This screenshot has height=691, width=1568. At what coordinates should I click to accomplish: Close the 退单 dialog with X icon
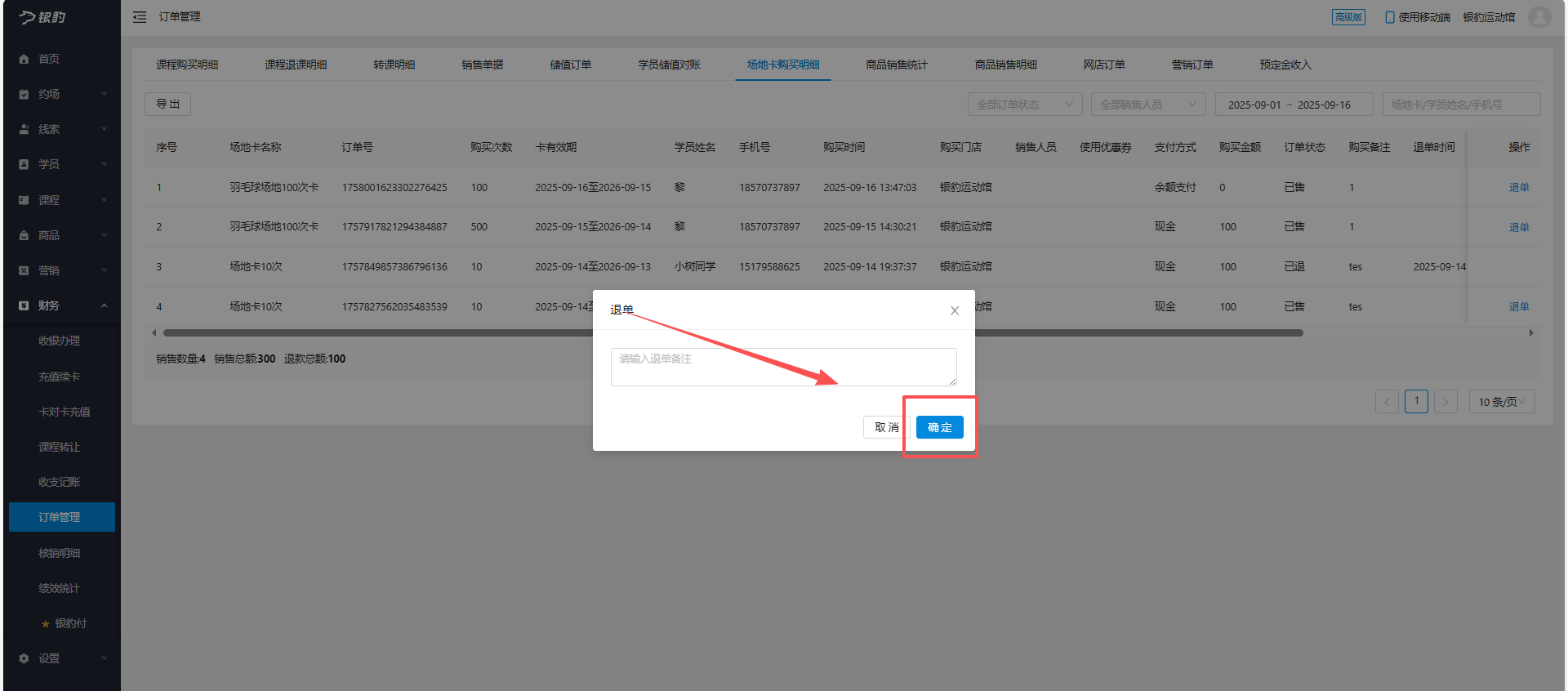click(954, 310)
